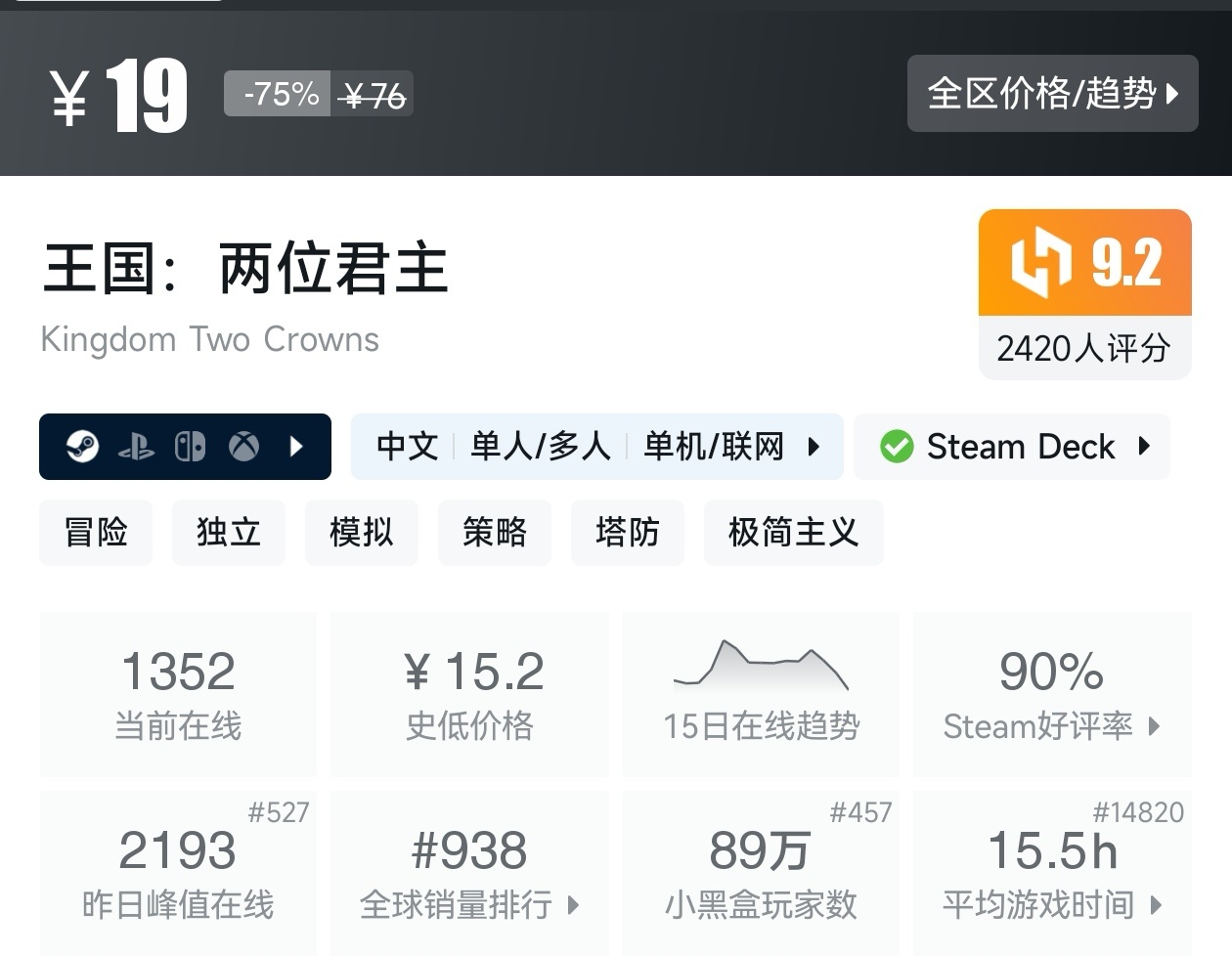This screenshot has width=1232, height=956.
Task: Select the 塔防 tag
Action: point(628,533)
